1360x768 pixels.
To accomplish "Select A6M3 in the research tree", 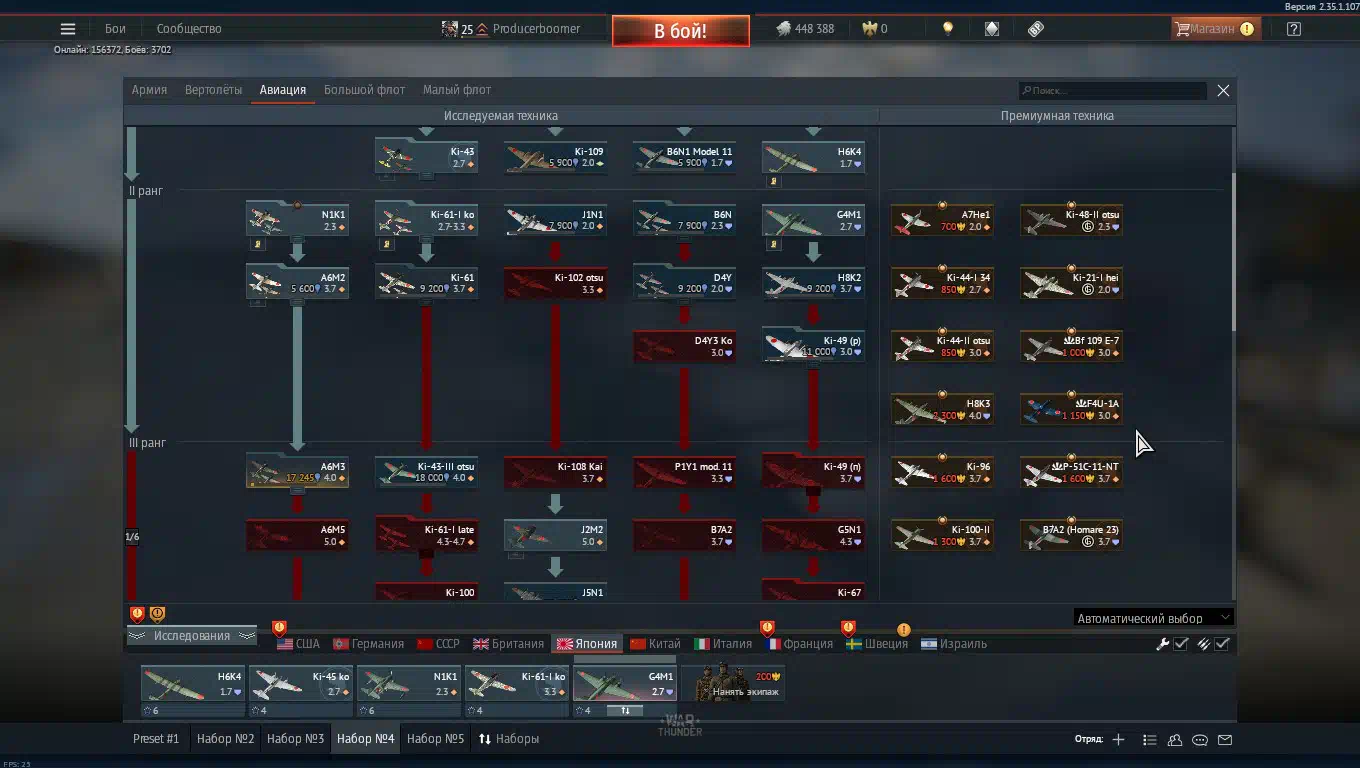I will (x=297, y=473).
